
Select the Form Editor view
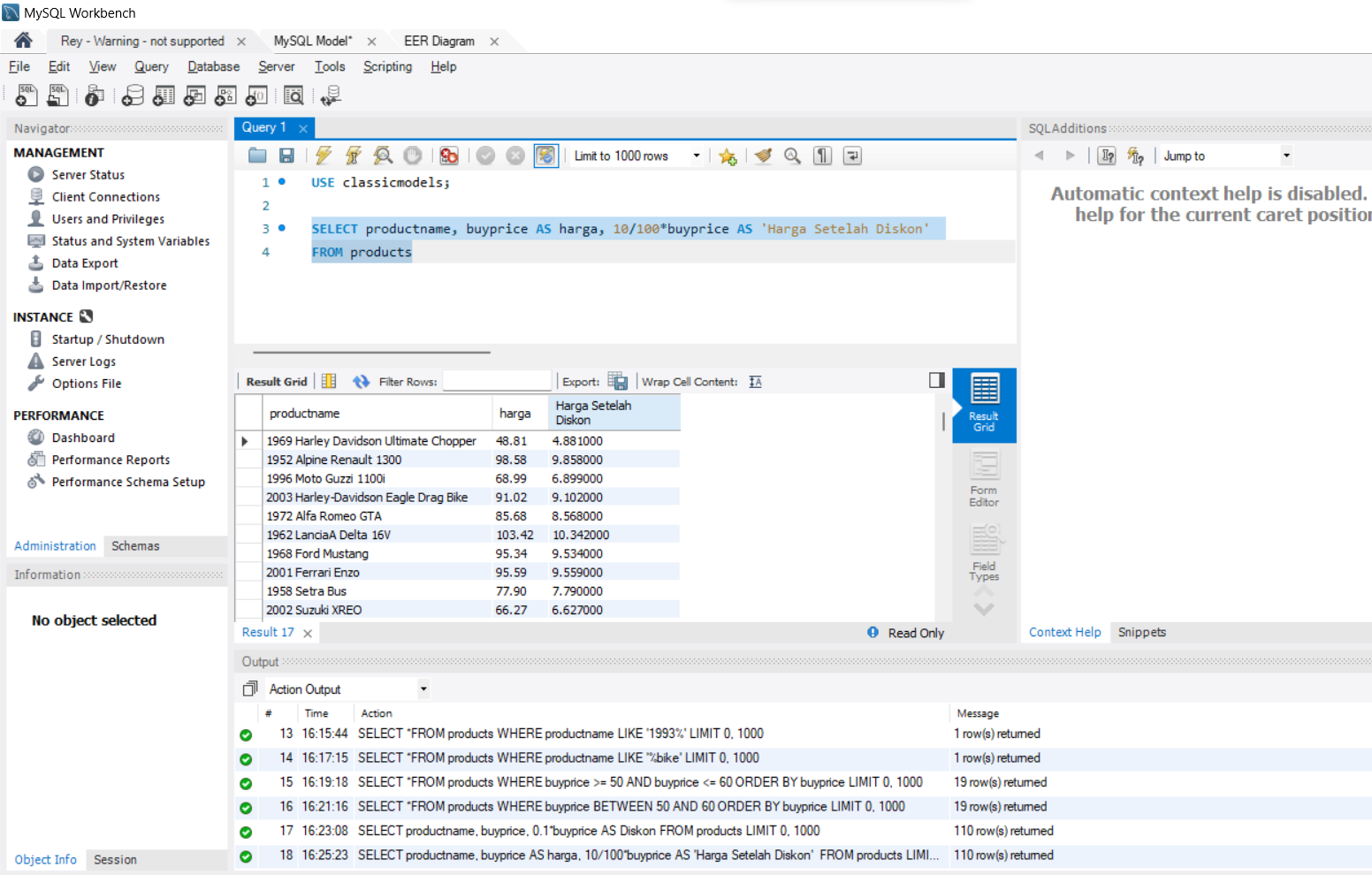click(x=984, y=479)
